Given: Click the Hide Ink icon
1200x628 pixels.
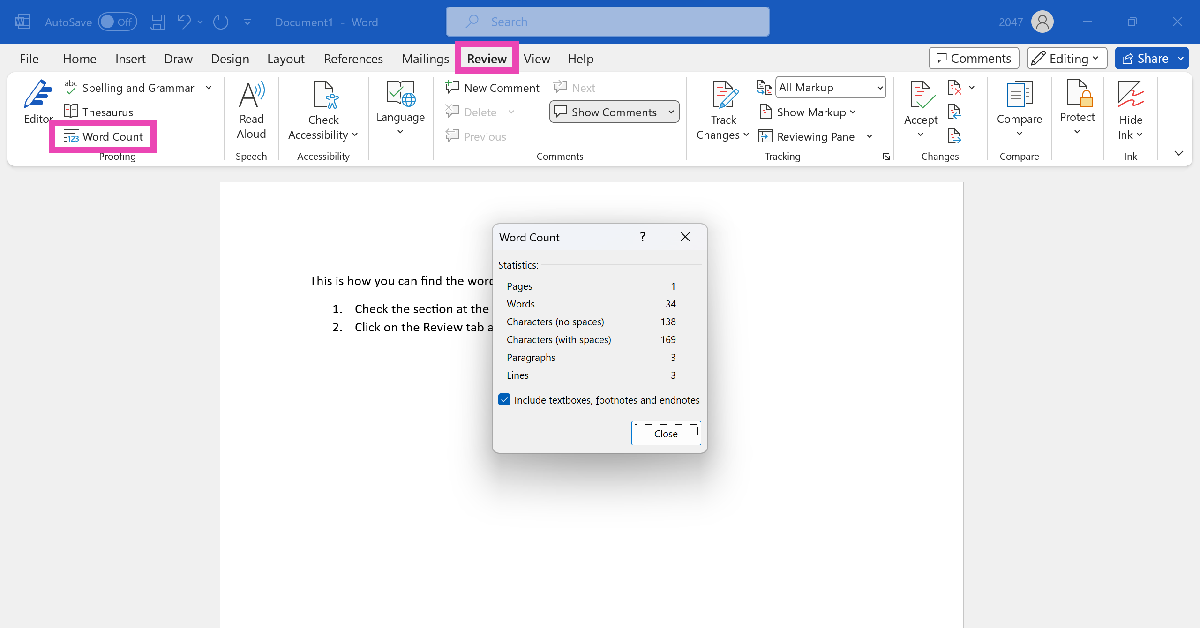Looking at the screenshot, I should 1130,96.
